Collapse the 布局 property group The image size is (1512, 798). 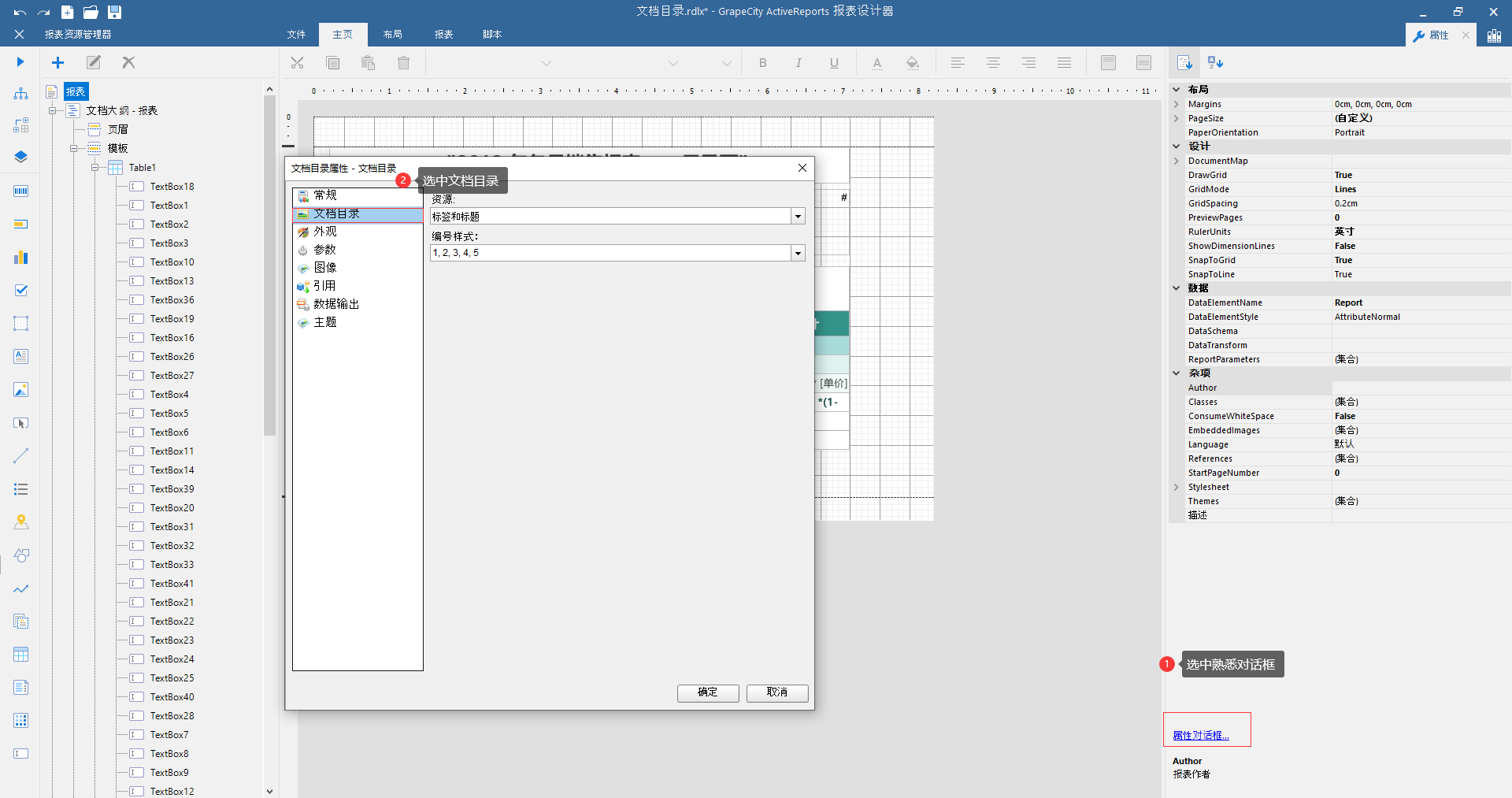1177,90
